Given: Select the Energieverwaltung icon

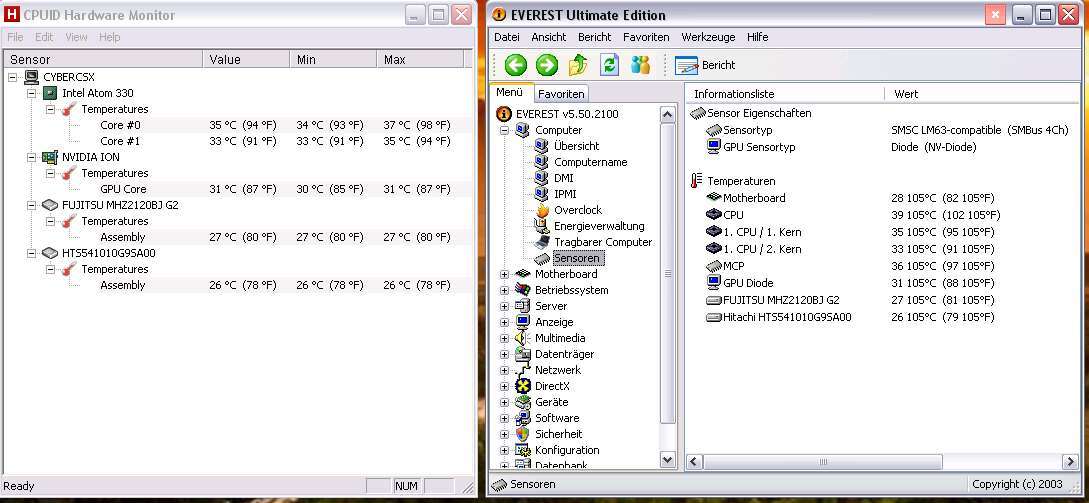Looking at the screenshot, I should coord(542,226).
